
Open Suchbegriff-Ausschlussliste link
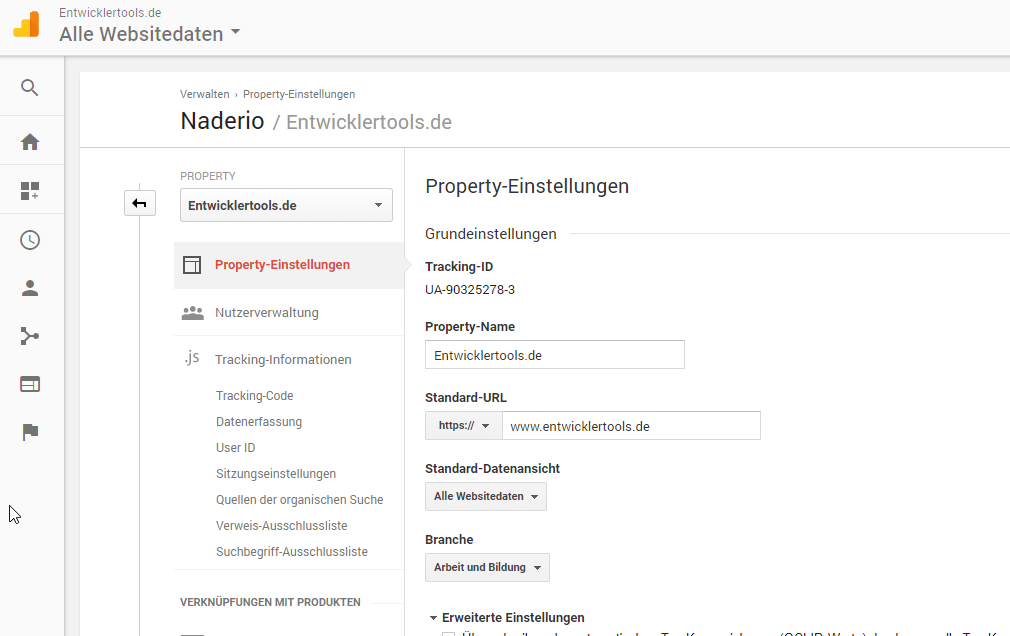click(292, 552)
